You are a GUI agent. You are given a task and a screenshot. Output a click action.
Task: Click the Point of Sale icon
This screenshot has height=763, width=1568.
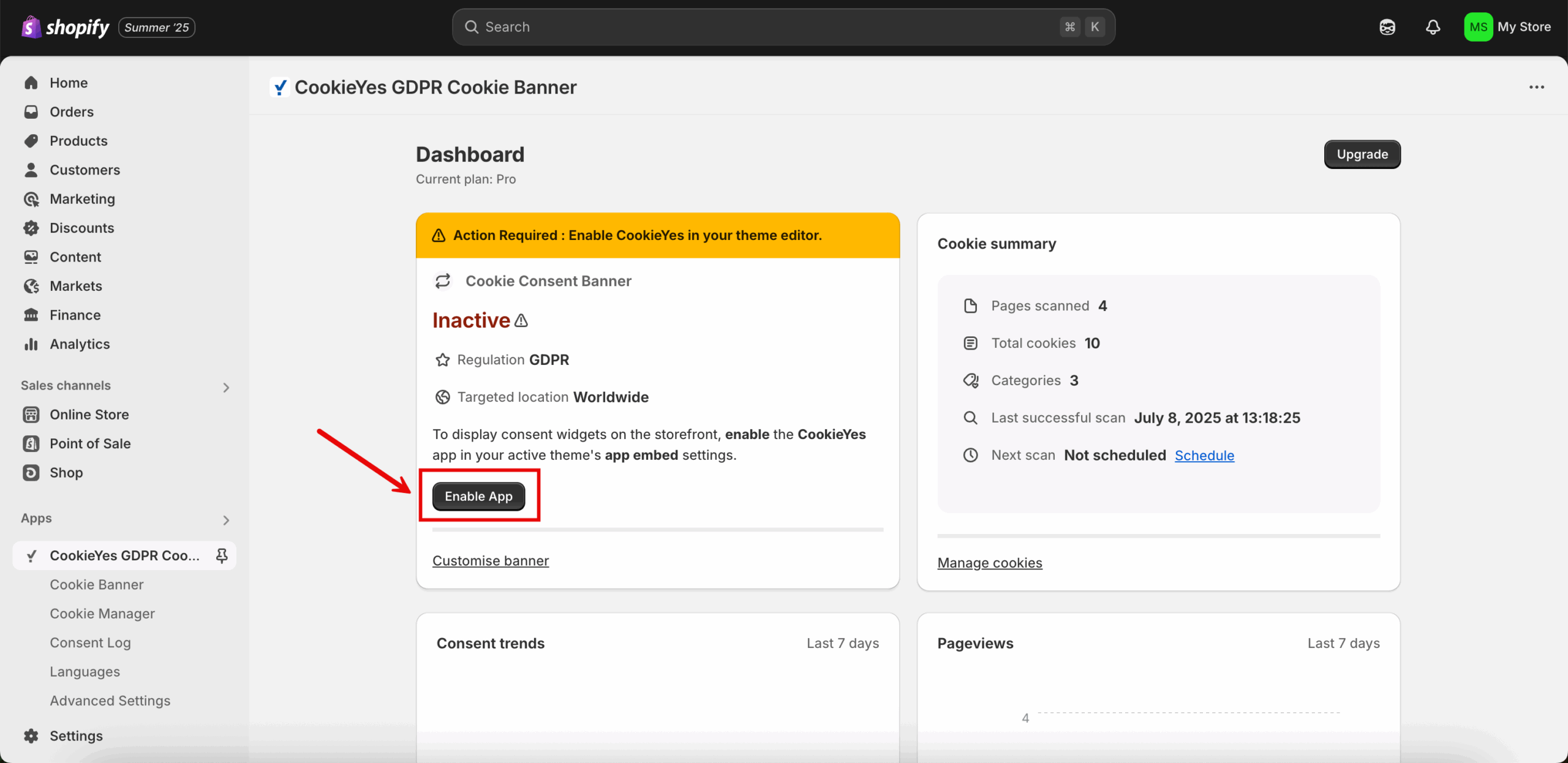[31, 443]
